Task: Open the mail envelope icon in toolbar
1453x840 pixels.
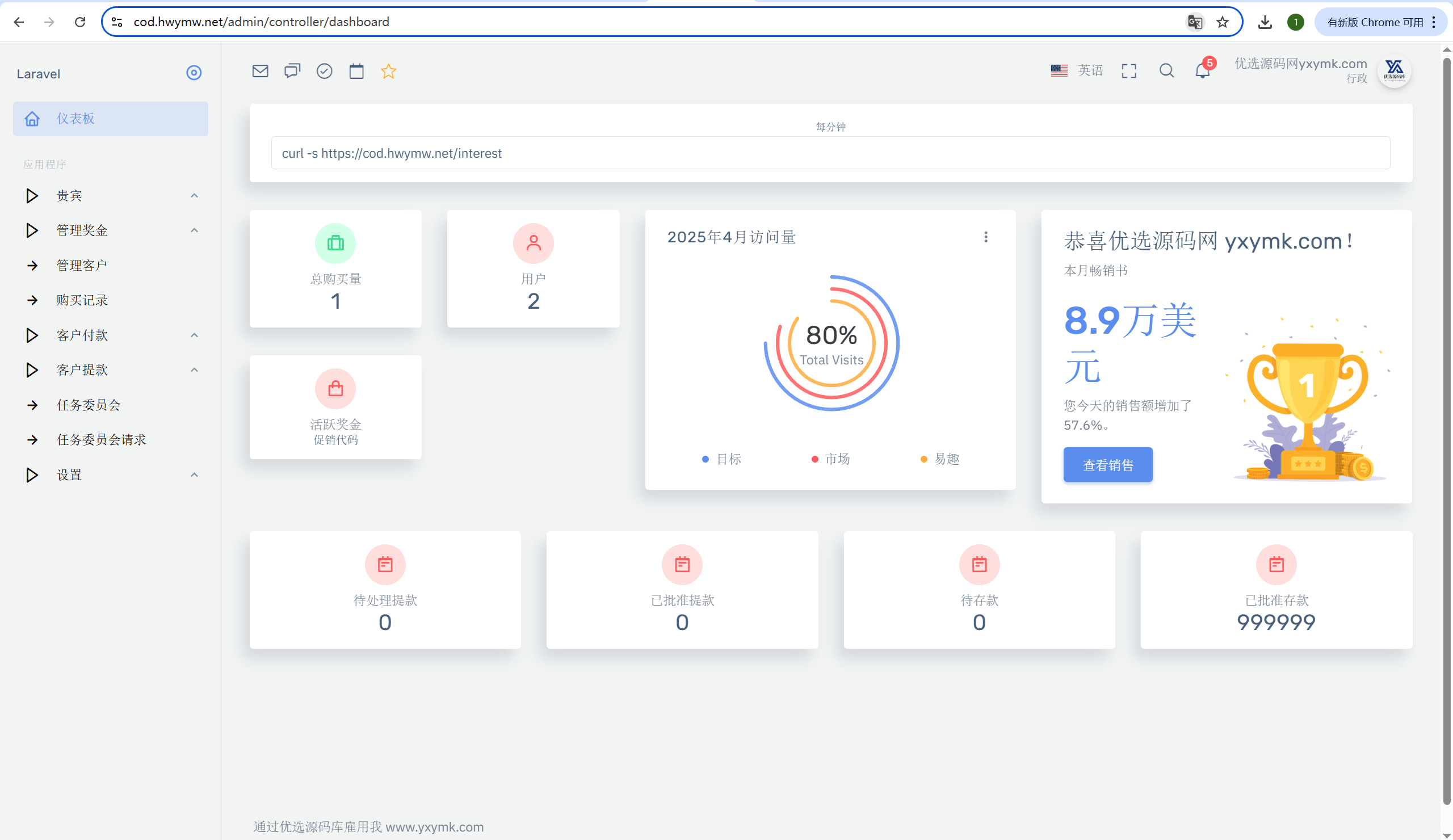Action: pyautogui.click(x=260, y=71)
